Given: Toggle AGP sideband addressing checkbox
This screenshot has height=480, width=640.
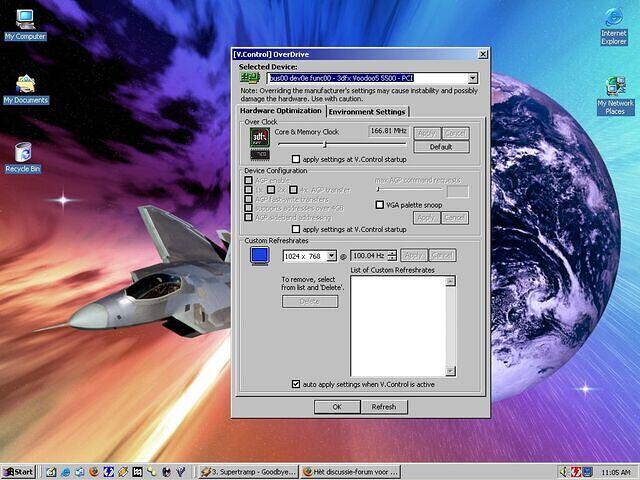Looking at the screenshot, I should [248, 218].
